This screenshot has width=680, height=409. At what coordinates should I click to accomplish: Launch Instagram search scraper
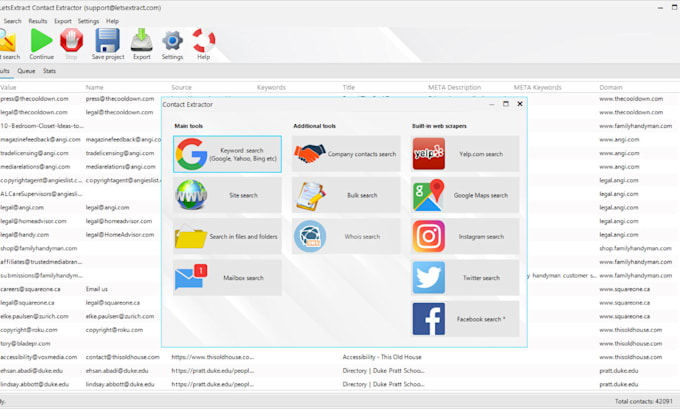coord(465,236)
